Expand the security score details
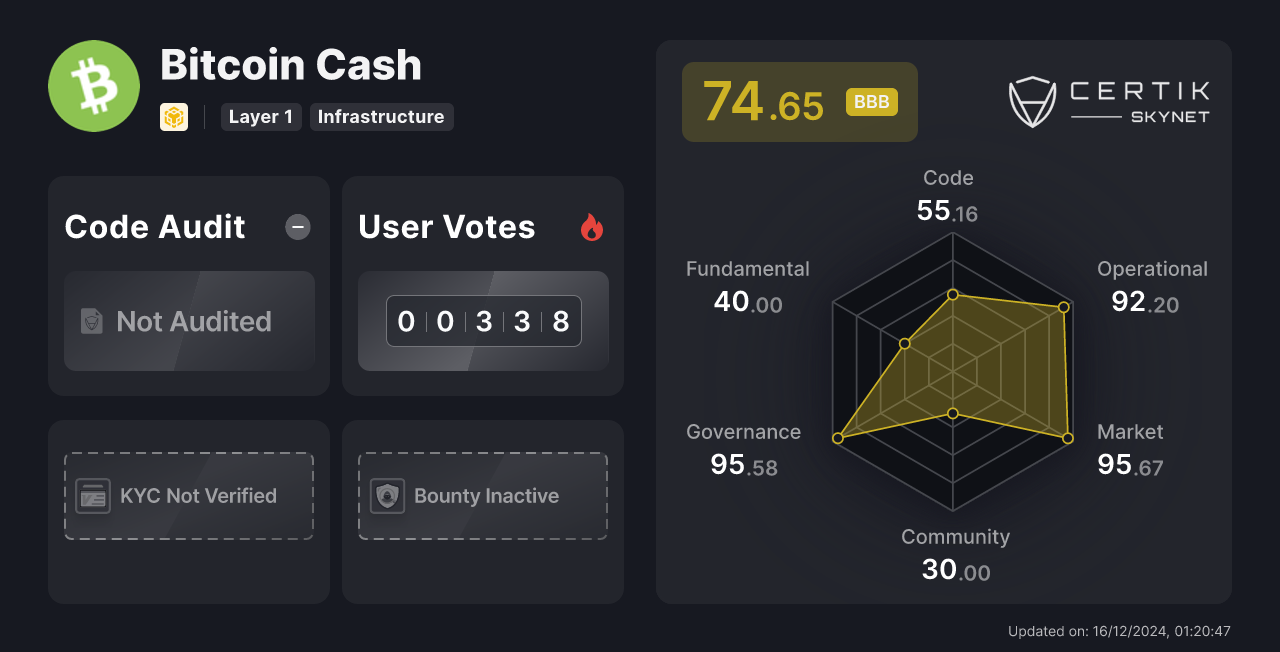 pyautogui.click(x=799, y=101)
